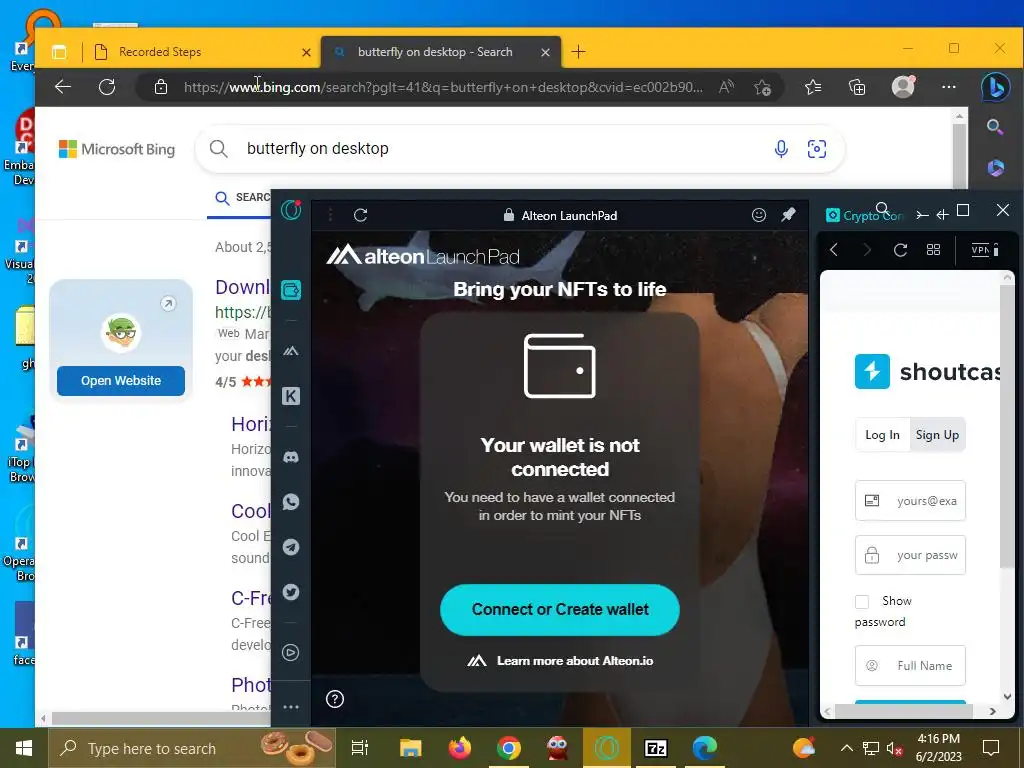Toggle Edge read aloud icon

point(726,86)
